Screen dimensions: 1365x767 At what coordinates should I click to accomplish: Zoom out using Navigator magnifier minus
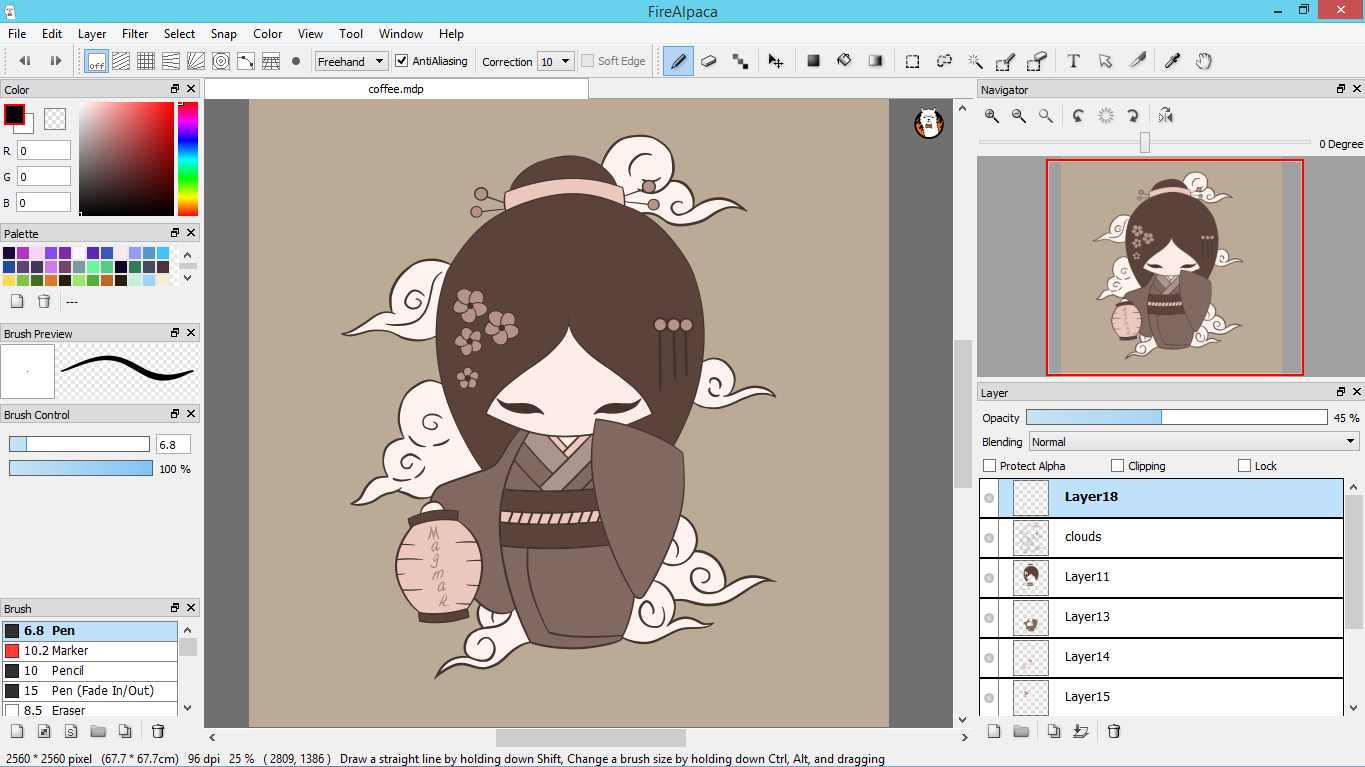click(1019, 116)
